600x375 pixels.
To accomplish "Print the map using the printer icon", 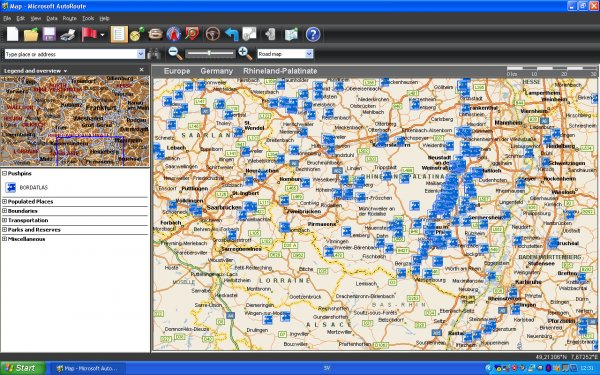I will pos(68,35).
